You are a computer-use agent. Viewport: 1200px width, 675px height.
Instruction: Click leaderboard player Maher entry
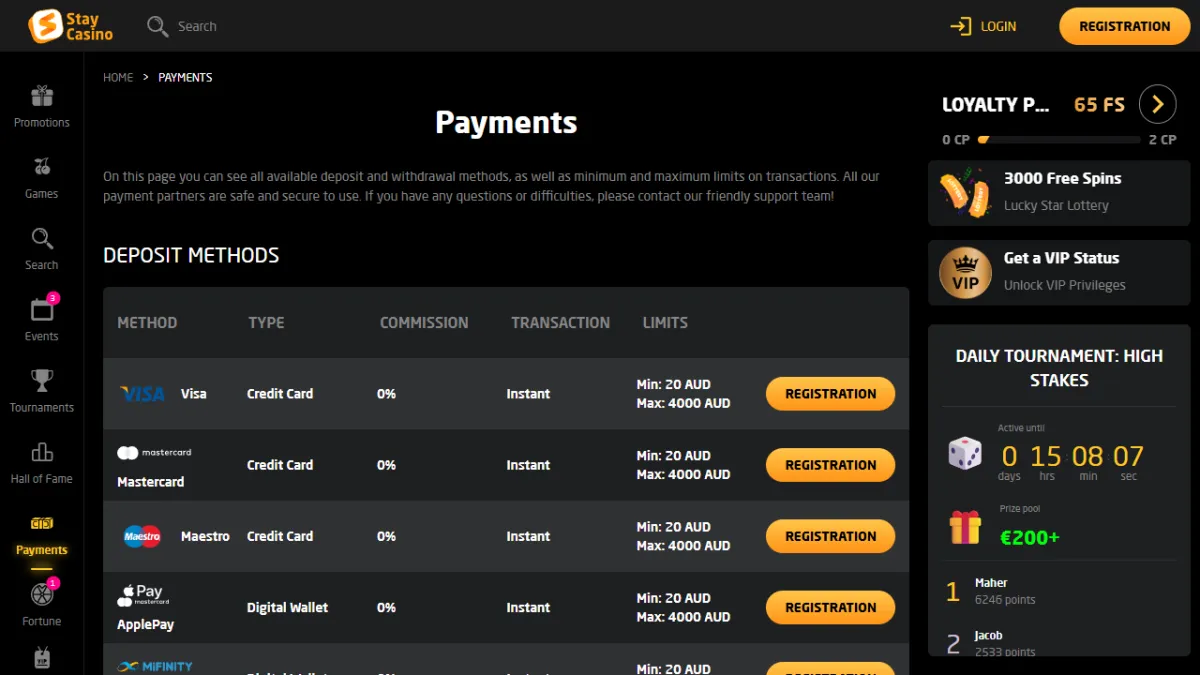coord(1059,591)
